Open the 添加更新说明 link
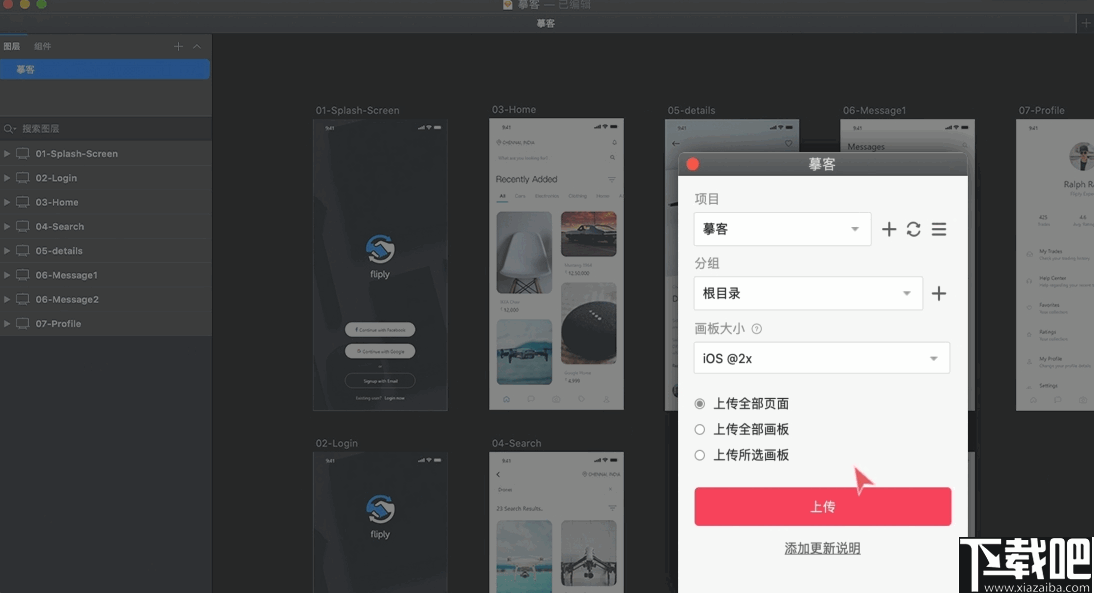 point(823,548)
